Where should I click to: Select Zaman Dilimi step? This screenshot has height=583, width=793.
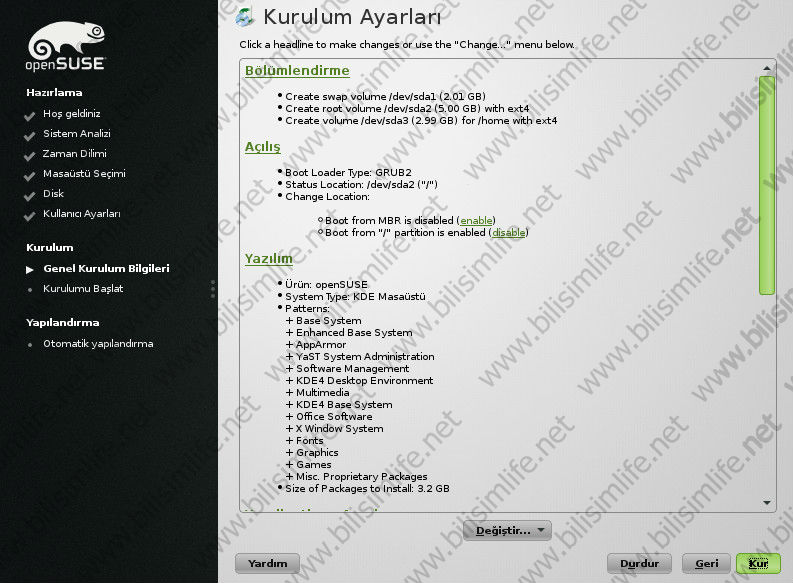[74, 154]
